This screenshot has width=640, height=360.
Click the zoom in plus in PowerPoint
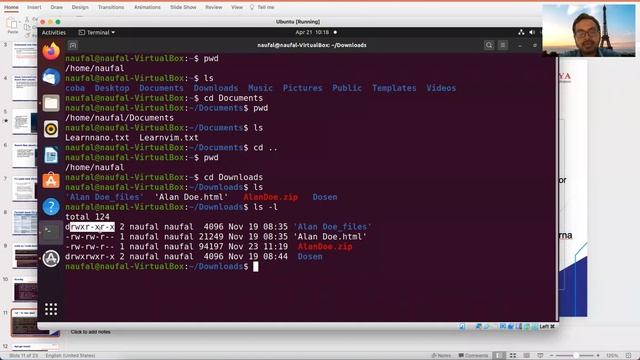click(x=598, y=356)
